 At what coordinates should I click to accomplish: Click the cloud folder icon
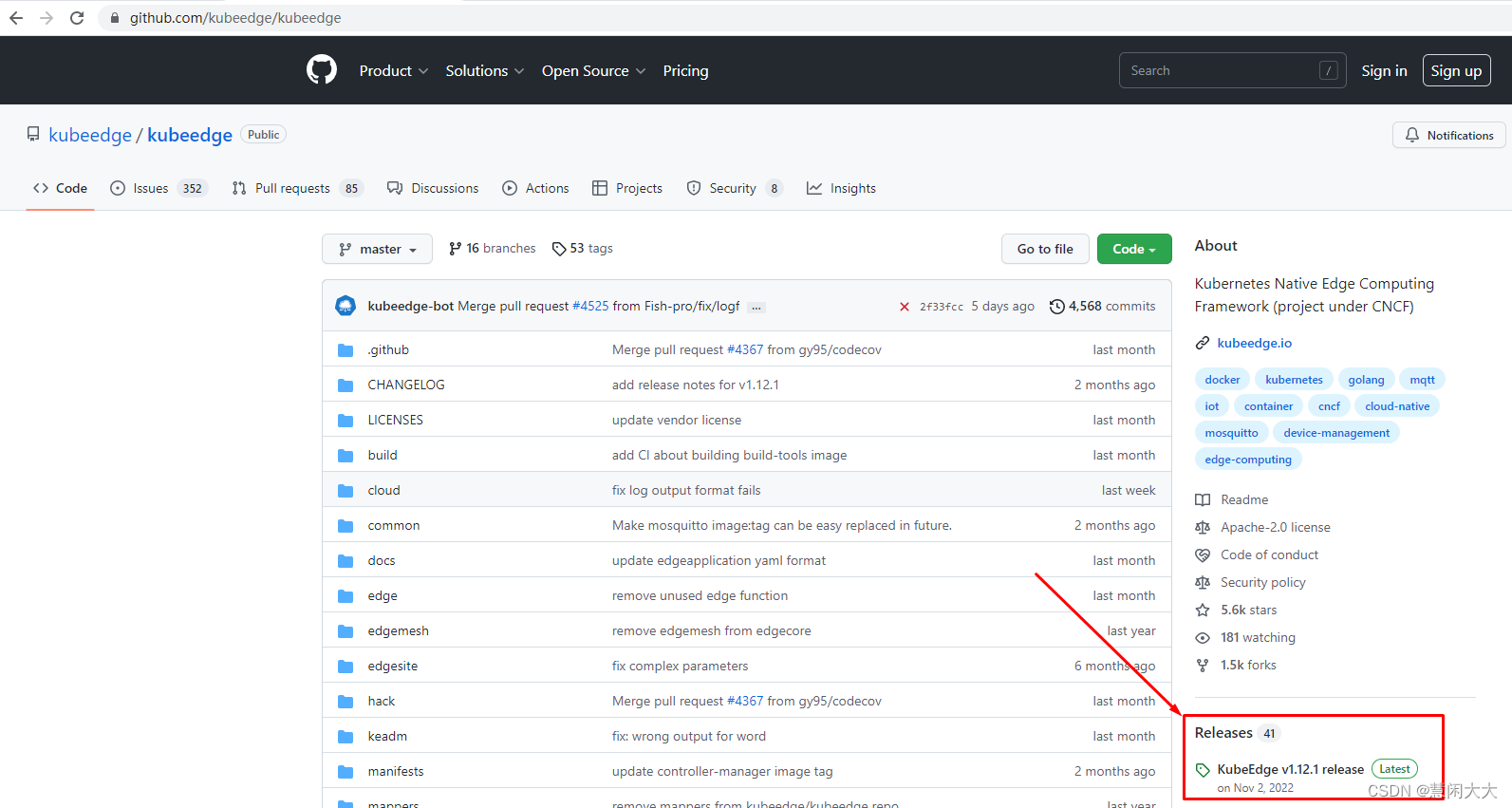[345, 491]
